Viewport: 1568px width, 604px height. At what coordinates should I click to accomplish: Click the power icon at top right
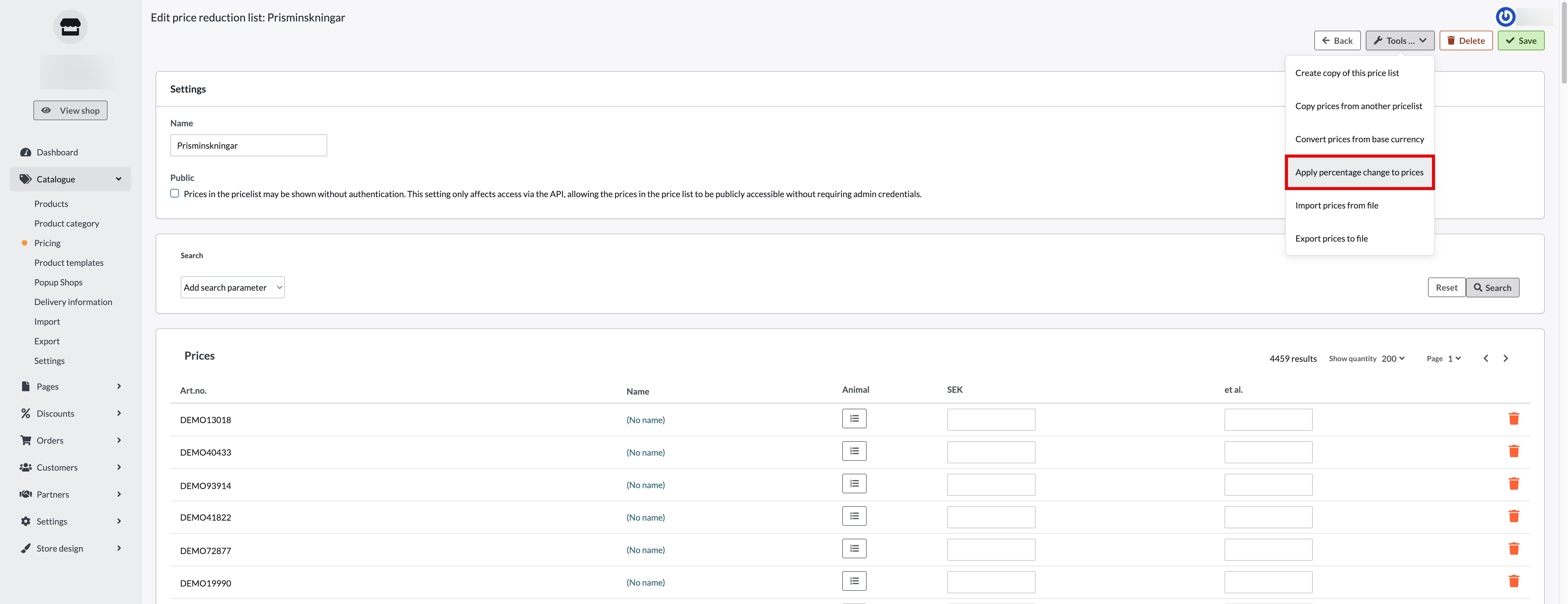pyautogui.click(x=1505, y=17)
